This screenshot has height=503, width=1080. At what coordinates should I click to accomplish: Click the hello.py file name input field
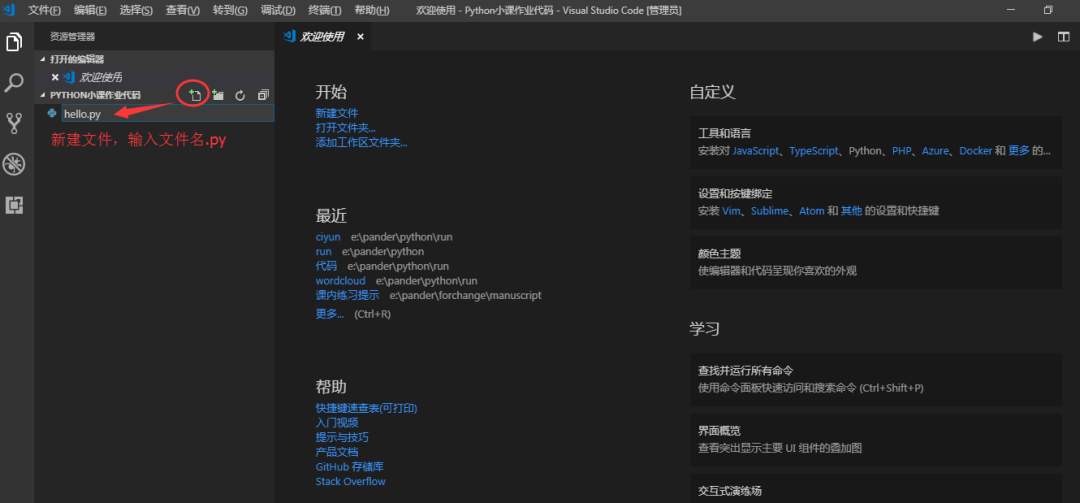(x=168, y=114)
